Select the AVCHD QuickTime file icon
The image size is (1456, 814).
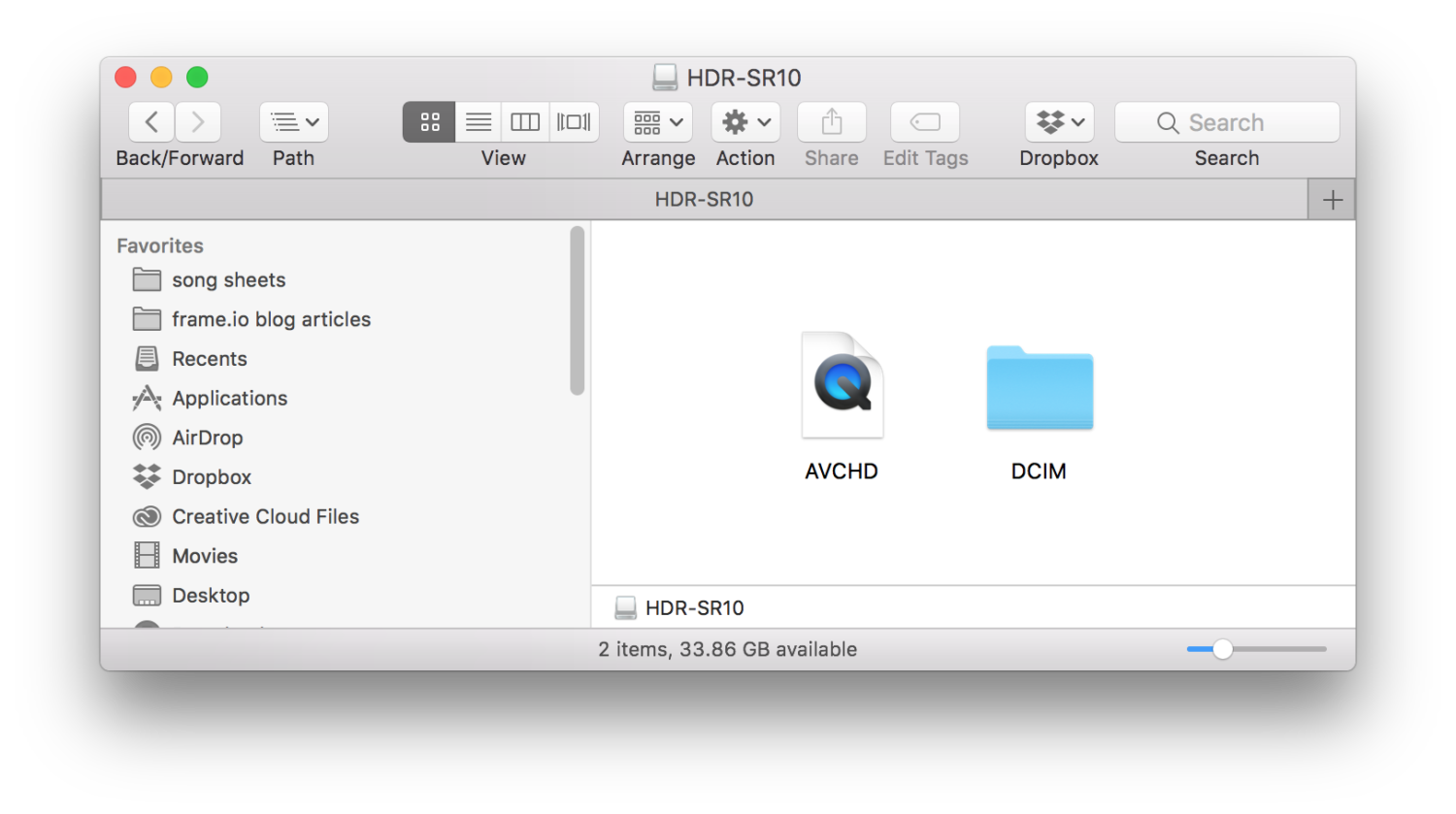tap(843, 385)
